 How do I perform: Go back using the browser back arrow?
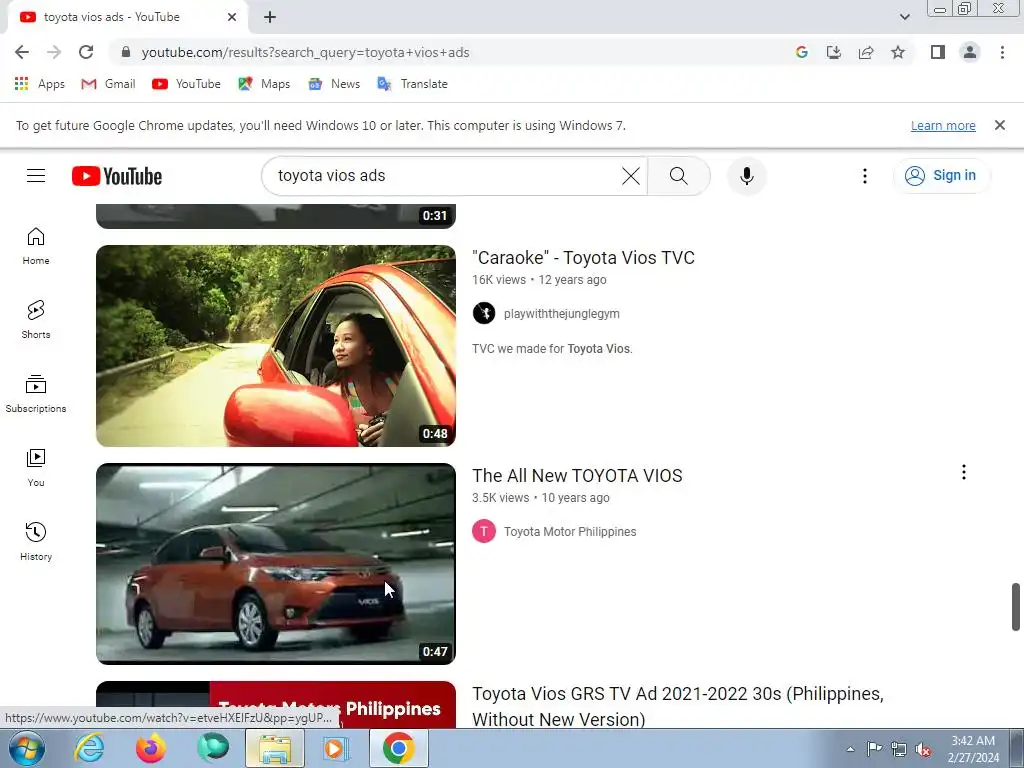coord(22,52)
